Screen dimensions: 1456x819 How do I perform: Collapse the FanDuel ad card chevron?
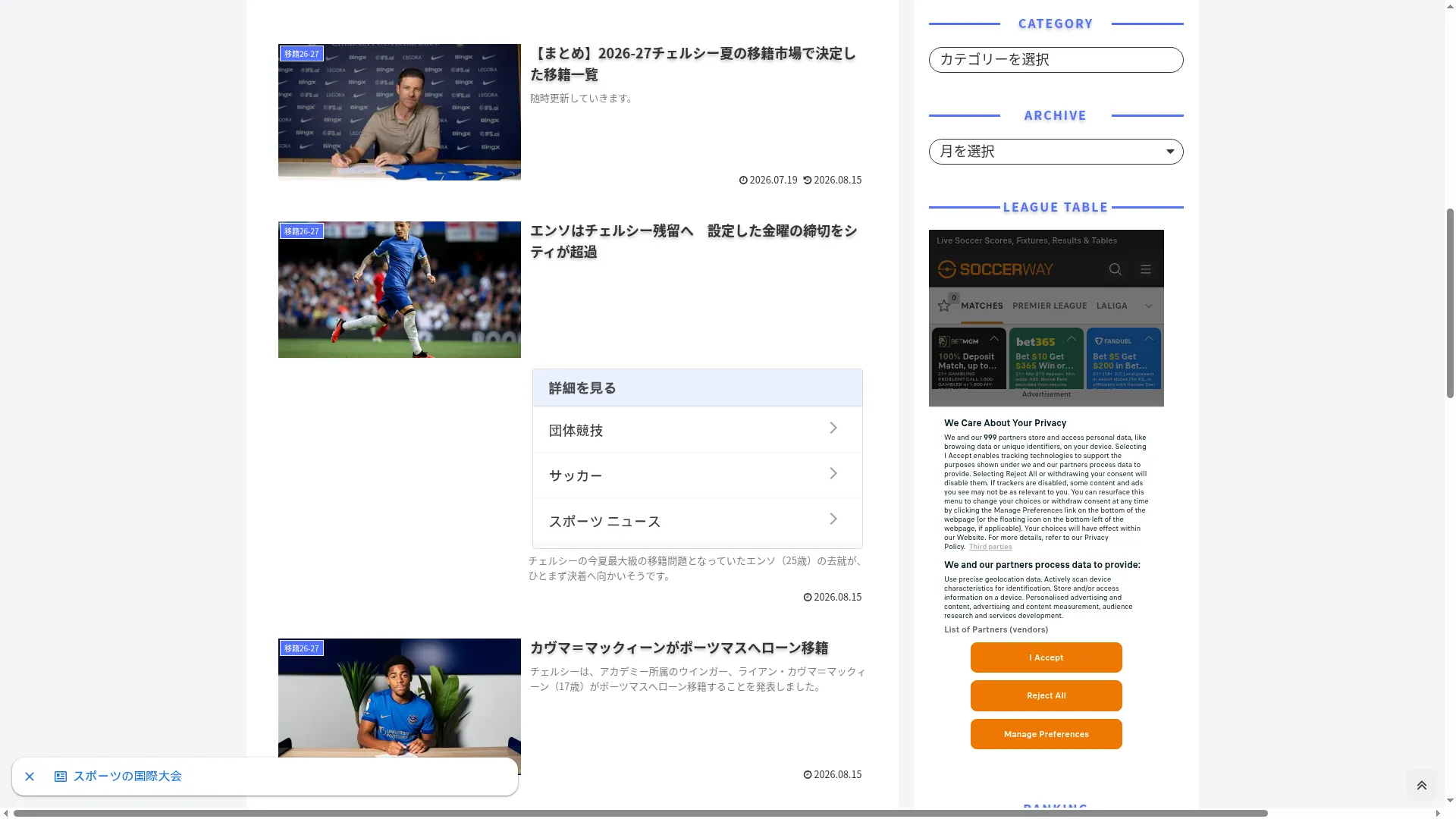coord(1149,339)
